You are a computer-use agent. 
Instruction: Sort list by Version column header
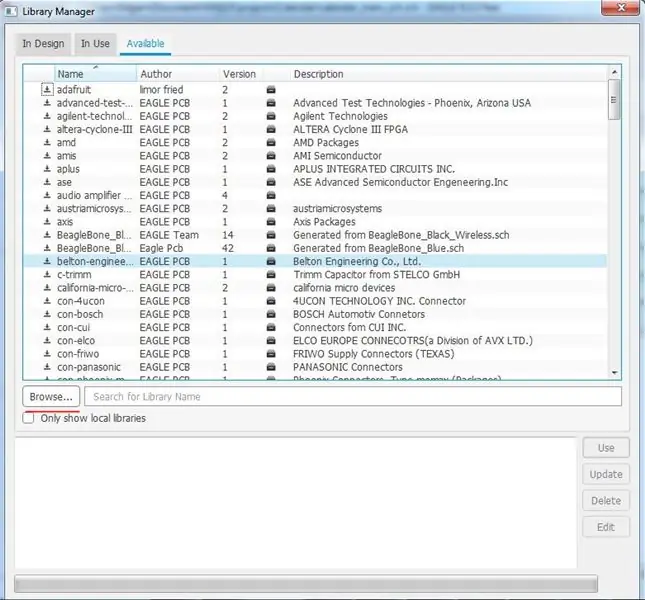point(241,74)
